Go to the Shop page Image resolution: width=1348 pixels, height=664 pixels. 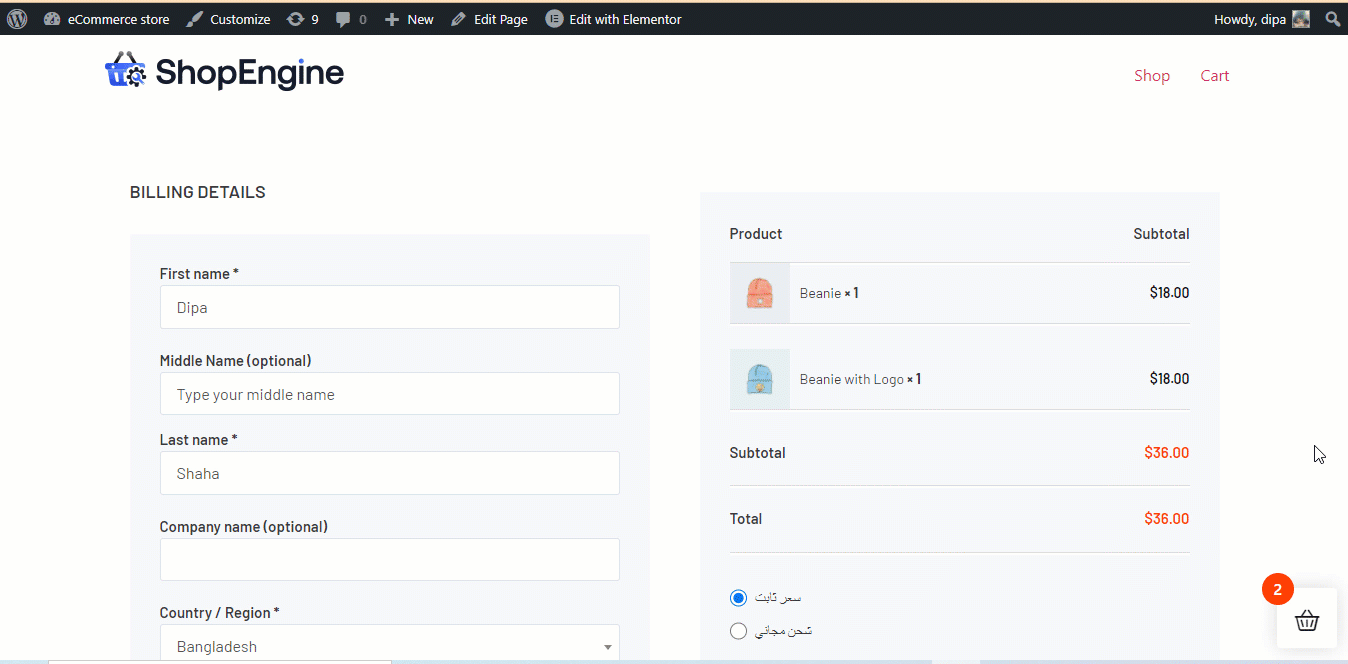pyautogui.click(x=1152, y=76)
